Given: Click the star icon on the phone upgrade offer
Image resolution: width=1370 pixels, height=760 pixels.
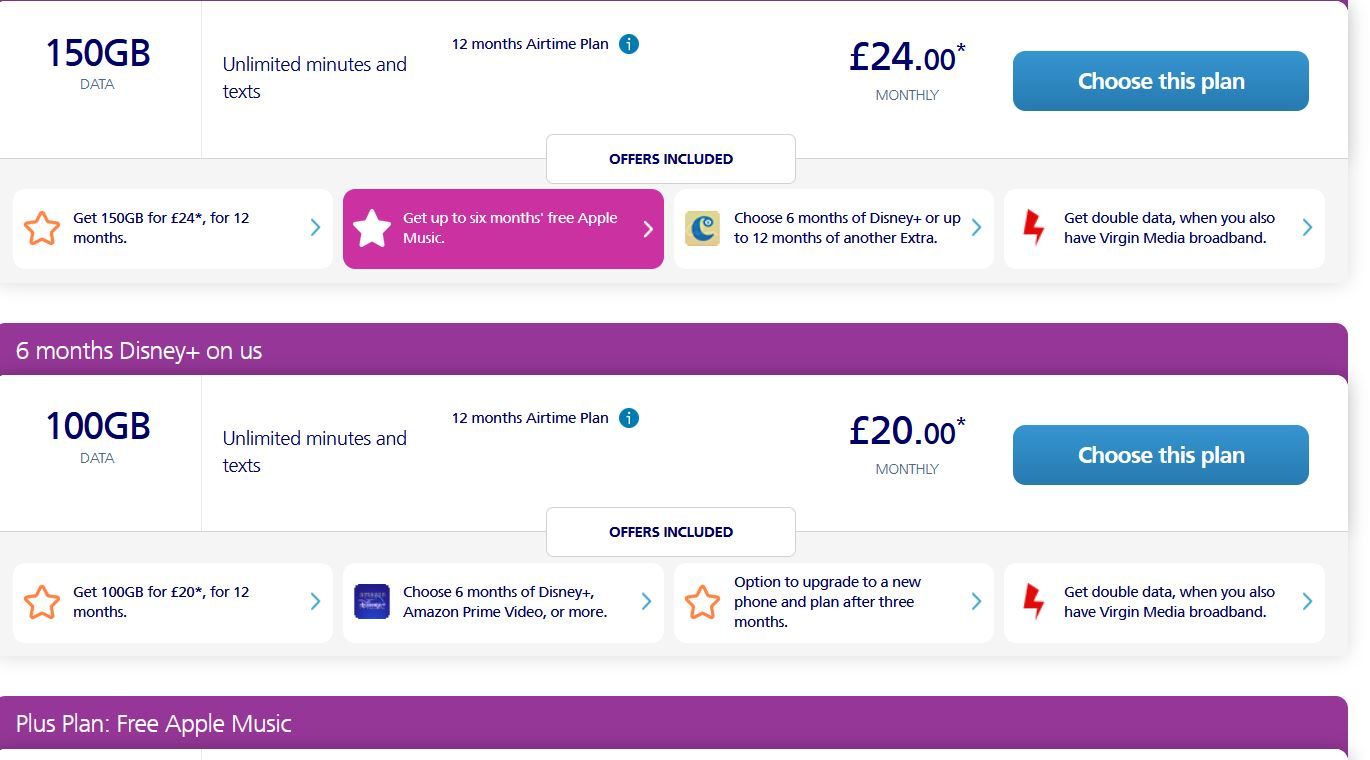Looking at the screenshot, I should [703, 602].
